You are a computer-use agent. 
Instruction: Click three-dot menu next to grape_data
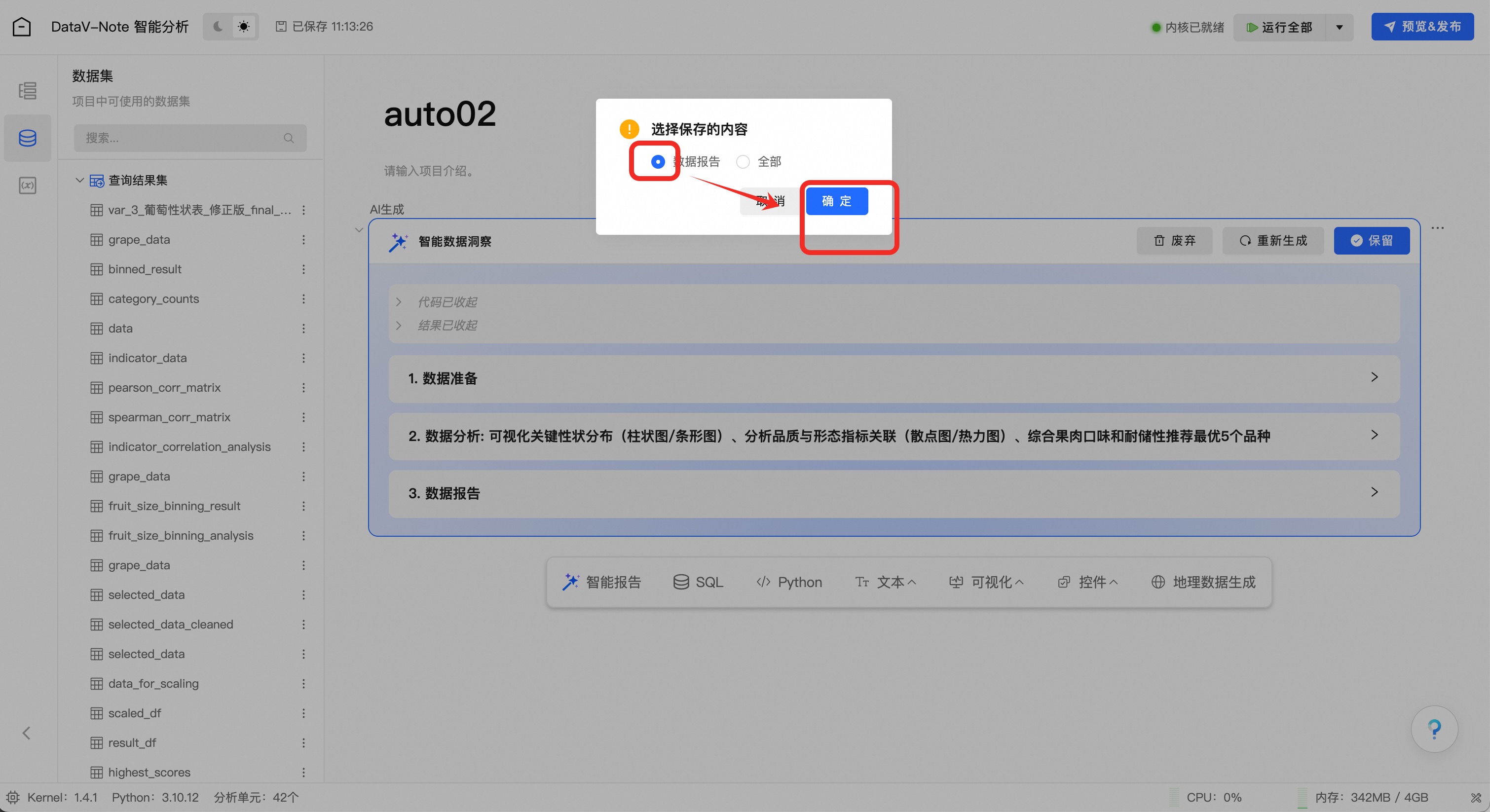click(x=303, y=239)
